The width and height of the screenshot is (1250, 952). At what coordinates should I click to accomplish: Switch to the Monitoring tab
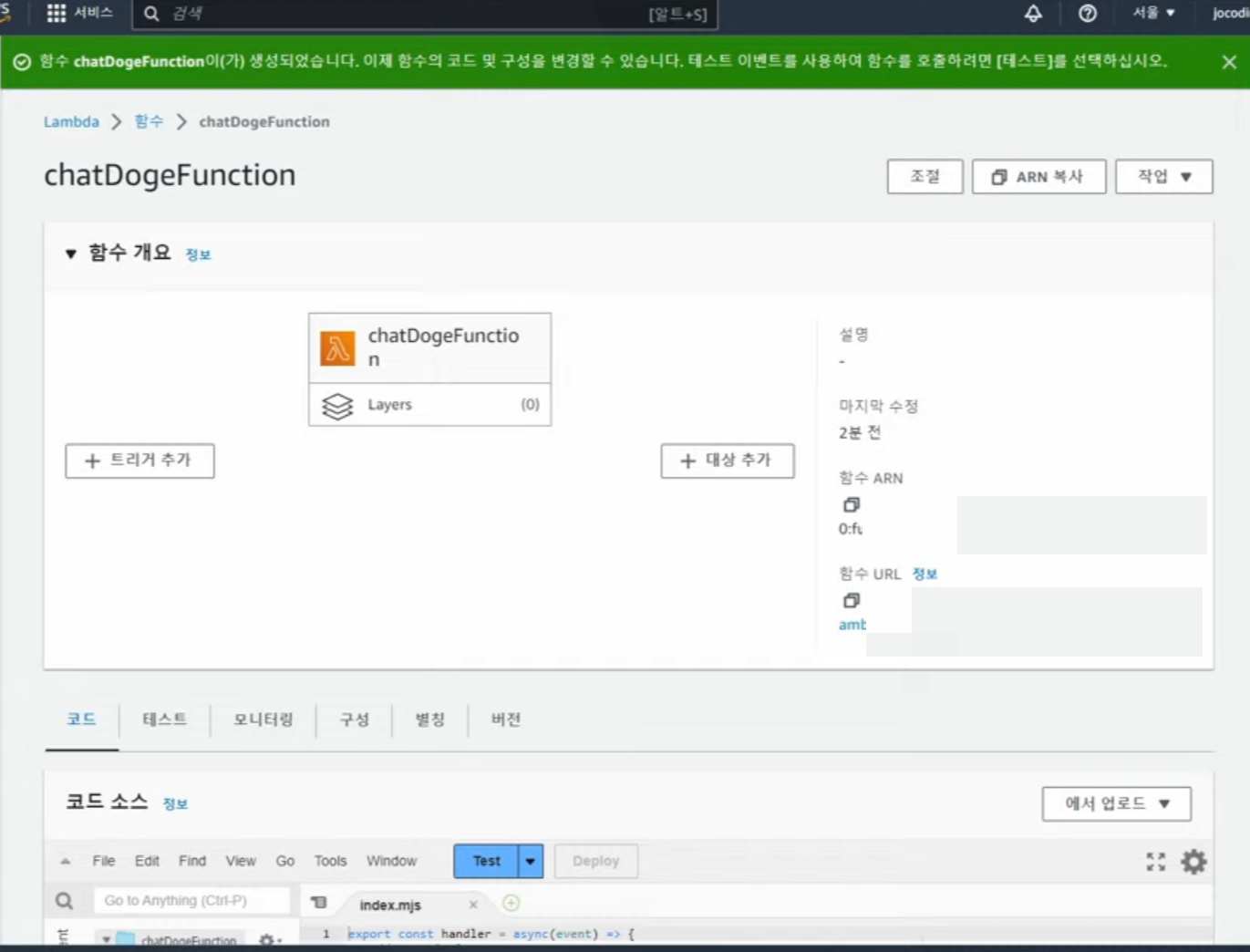pos(263,719)
